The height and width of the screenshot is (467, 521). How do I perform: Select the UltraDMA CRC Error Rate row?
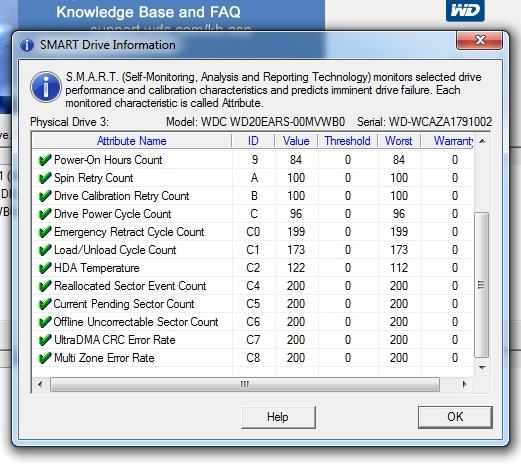(x=253, y=340)
